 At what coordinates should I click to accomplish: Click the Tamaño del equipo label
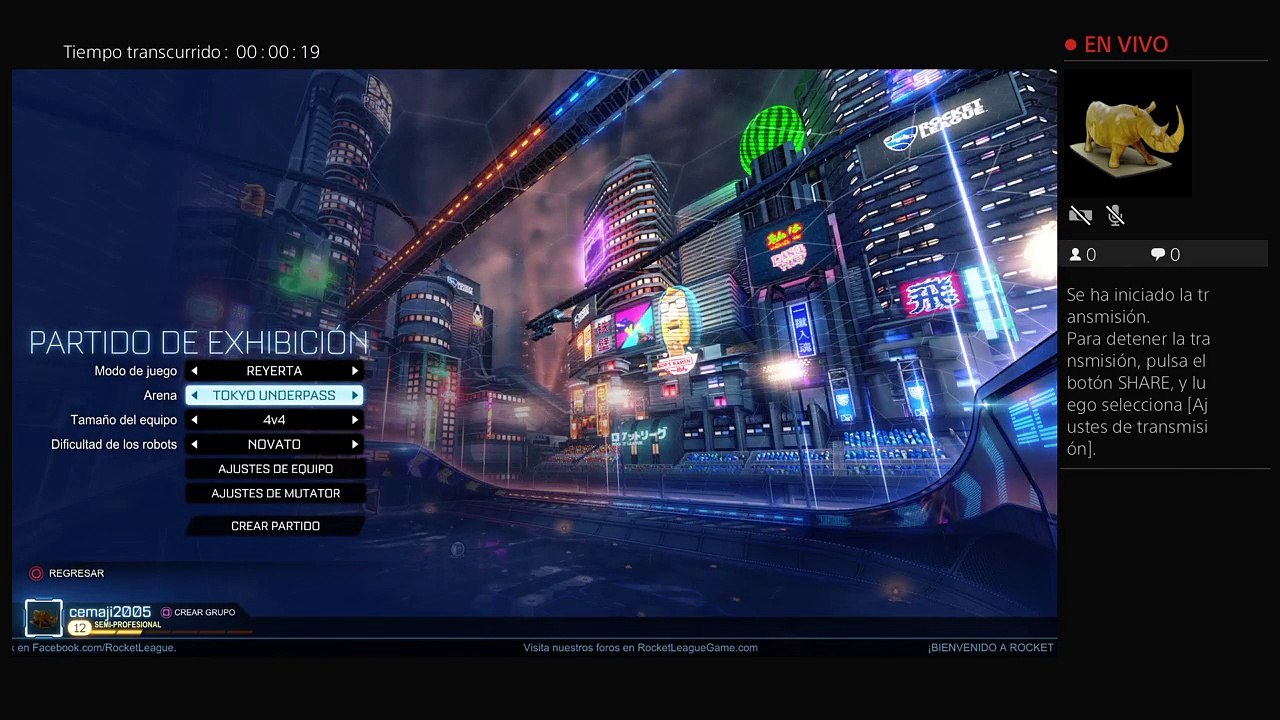pos(124,420)
